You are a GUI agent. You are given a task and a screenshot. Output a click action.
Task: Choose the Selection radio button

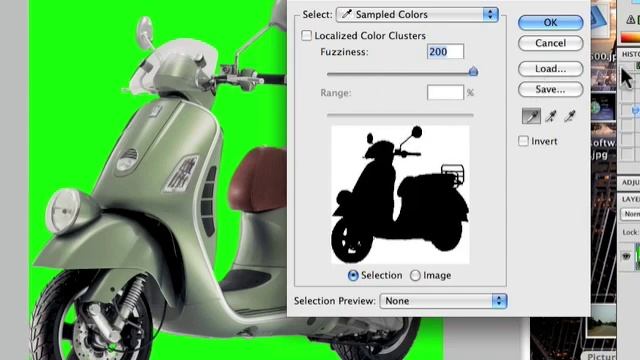point(353,276)
